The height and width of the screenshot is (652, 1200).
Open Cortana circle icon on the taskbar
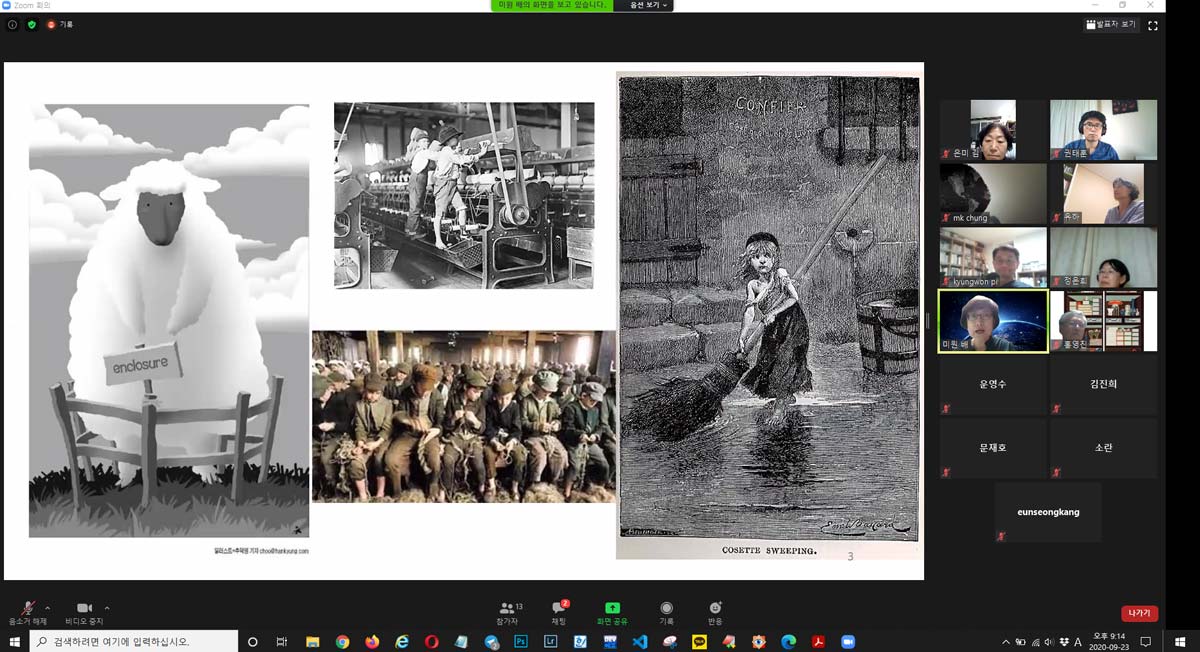tap(252, 641)
